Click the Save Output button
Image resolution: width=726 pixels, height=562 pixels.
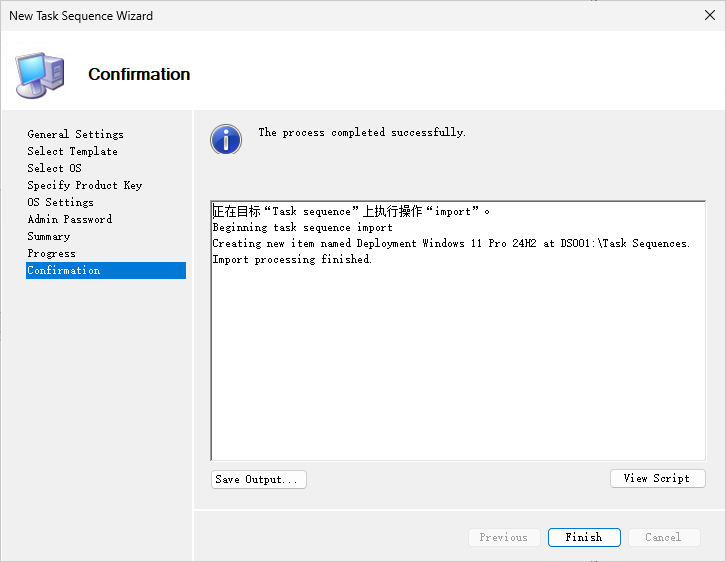tap(258, 479)
